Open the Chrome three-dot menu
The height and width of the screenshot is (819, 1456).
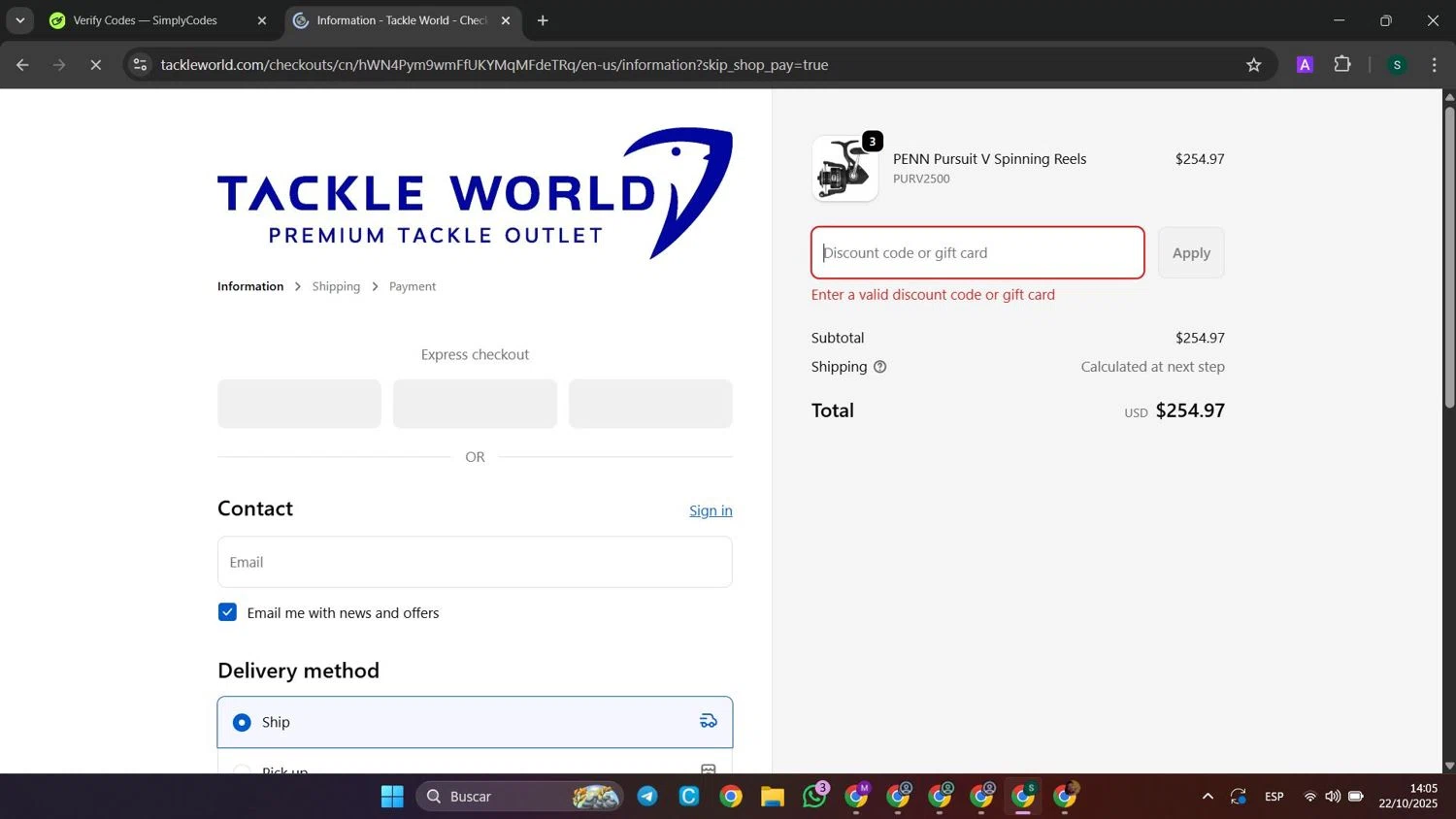1434,65
